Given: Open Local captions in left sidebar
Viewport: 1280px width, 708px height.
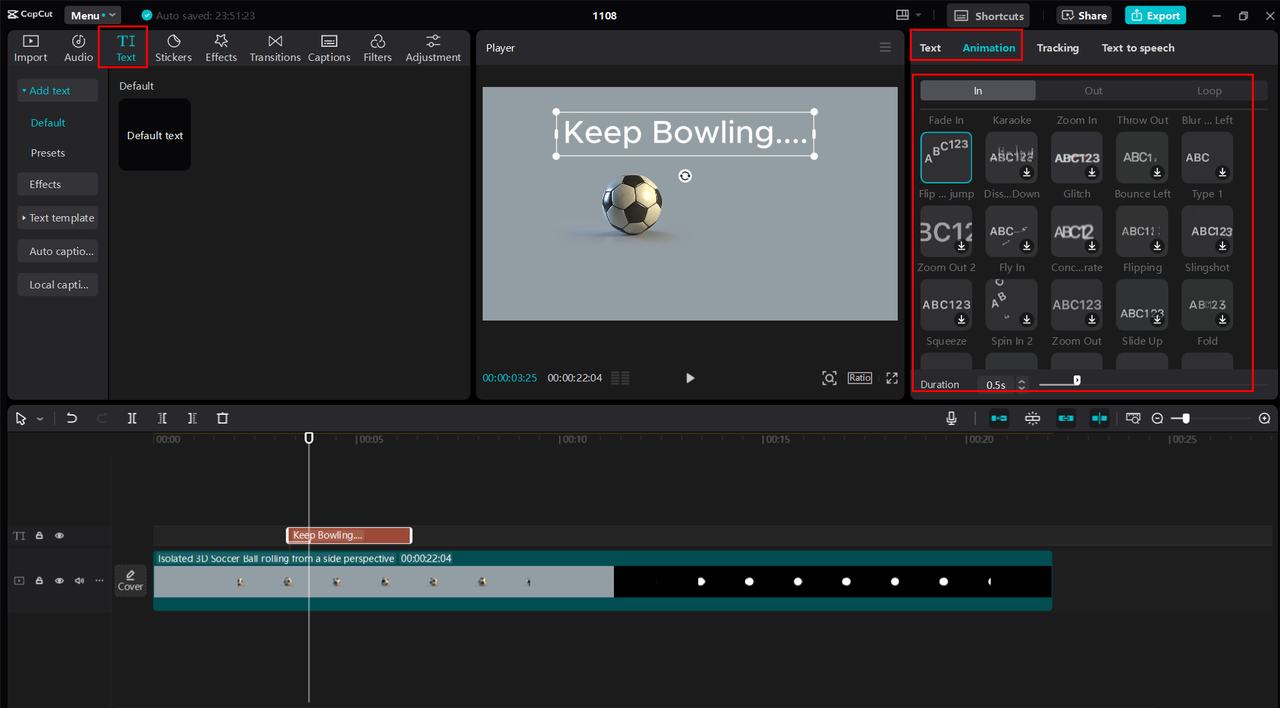Looking at the screenshot, I should click(x=57, y=284).
